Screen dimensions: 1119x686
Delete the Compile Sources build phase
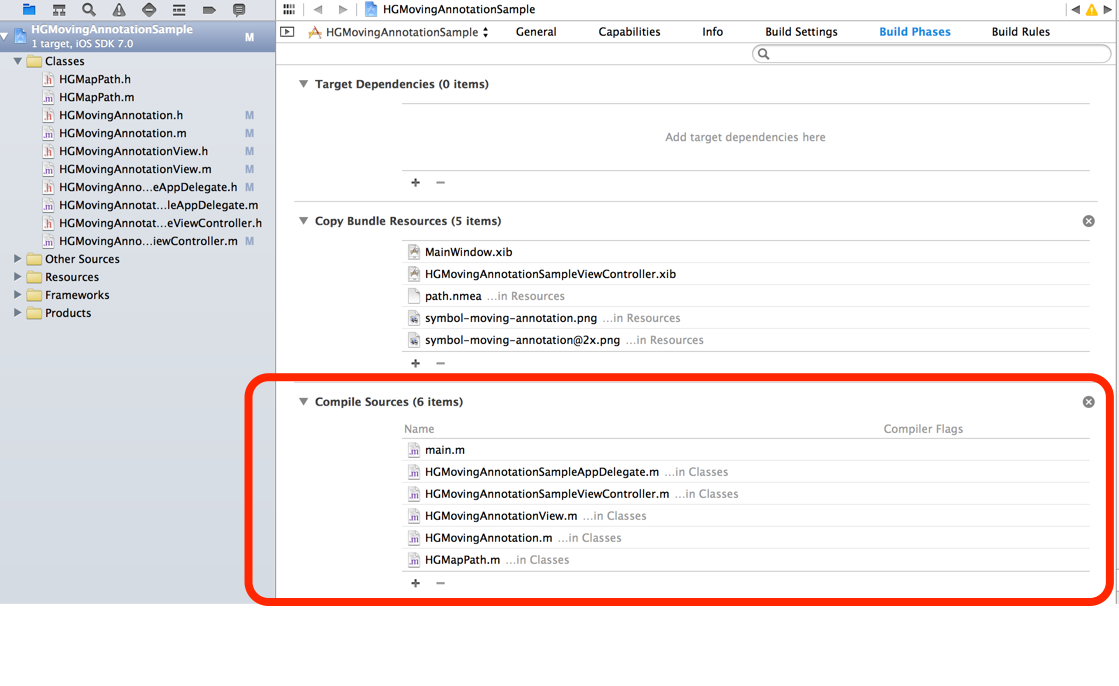(1088, 402)
